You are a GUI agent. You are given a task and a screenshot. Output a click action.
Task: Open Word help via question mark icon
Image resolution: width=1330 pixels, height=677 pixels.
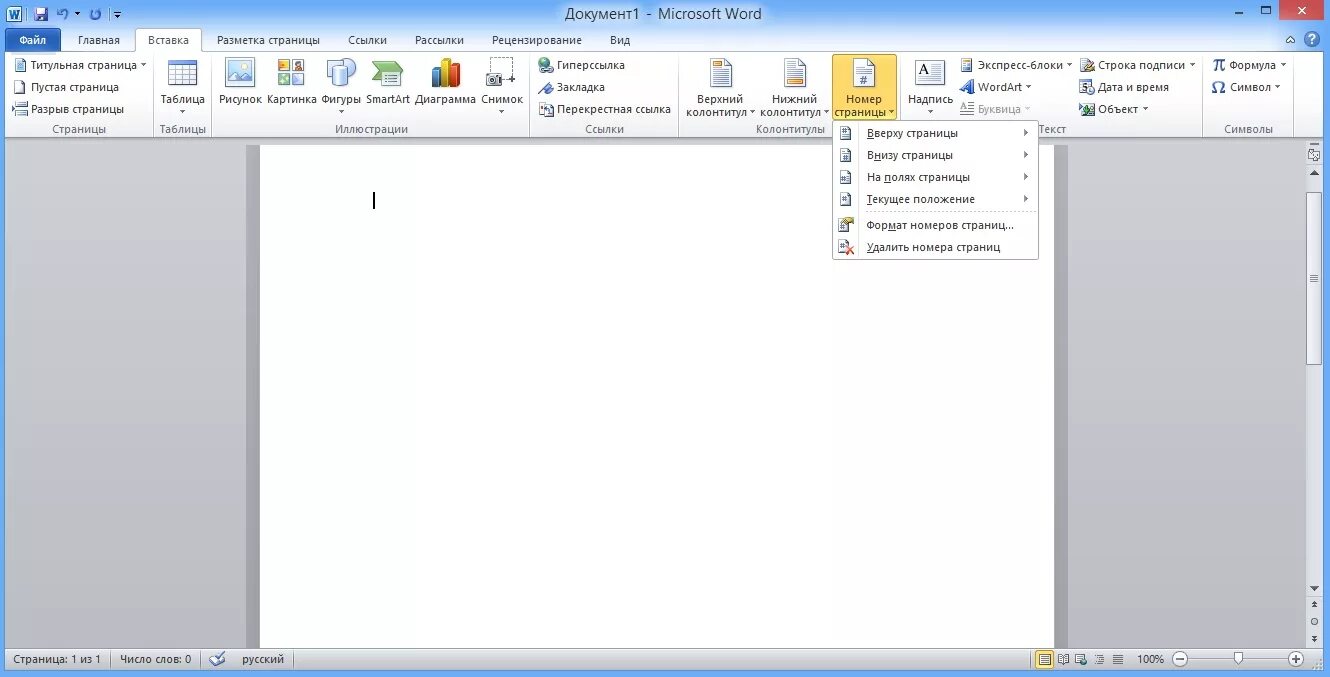pyautogui.click(x=1313, y=40)
